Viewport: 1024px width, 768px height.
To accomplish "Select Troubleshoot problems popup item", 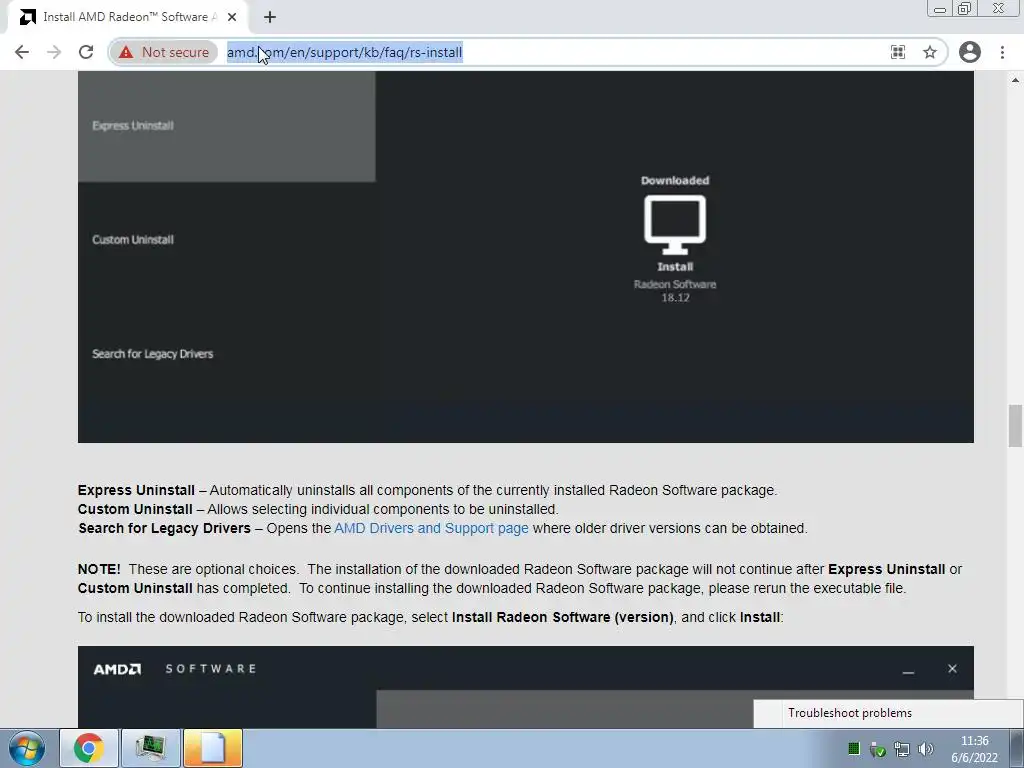I will coord(850,713).
